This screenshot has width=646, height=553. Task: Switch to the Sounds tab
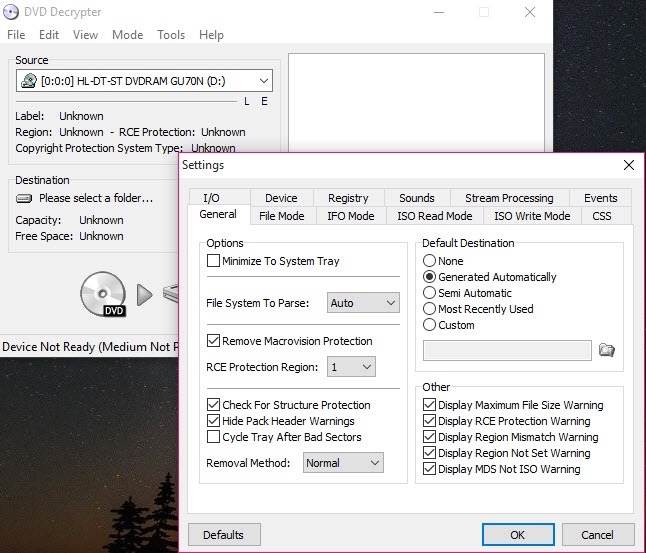[417, 198]
